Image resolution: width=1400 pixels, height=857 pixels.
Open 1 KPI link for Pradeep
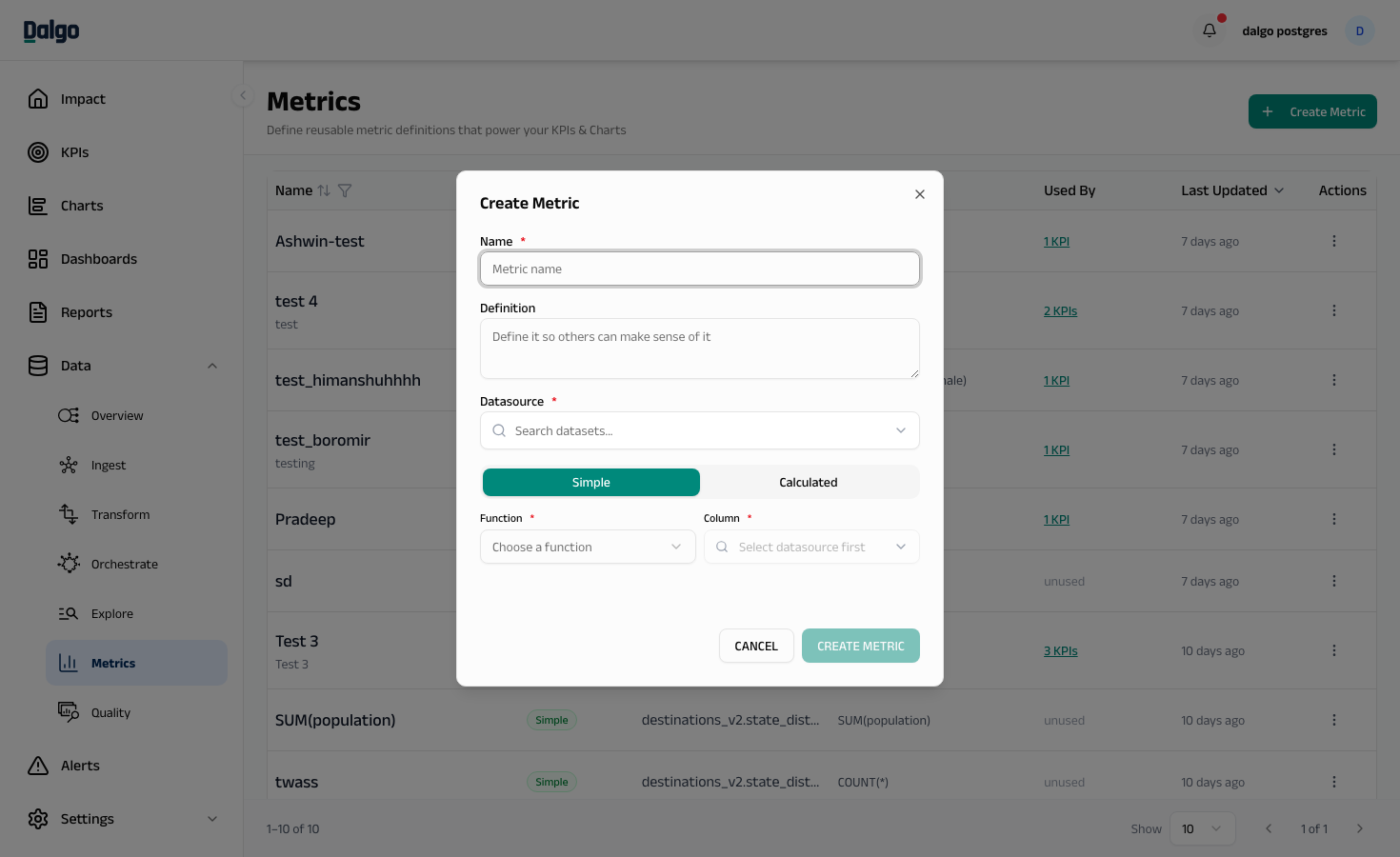click(1056, 520)
